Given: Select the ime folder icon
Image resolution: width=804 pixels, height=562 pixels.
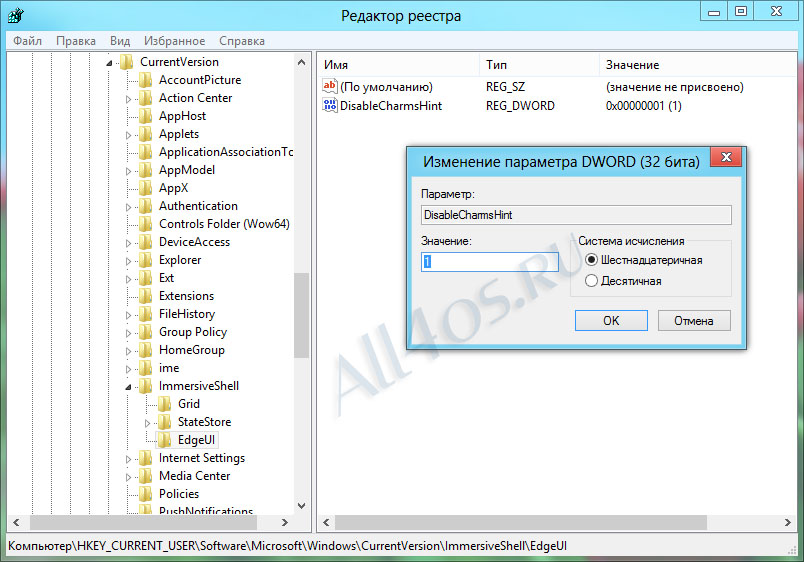Looking at the screenshot, I should pos(146,368).
